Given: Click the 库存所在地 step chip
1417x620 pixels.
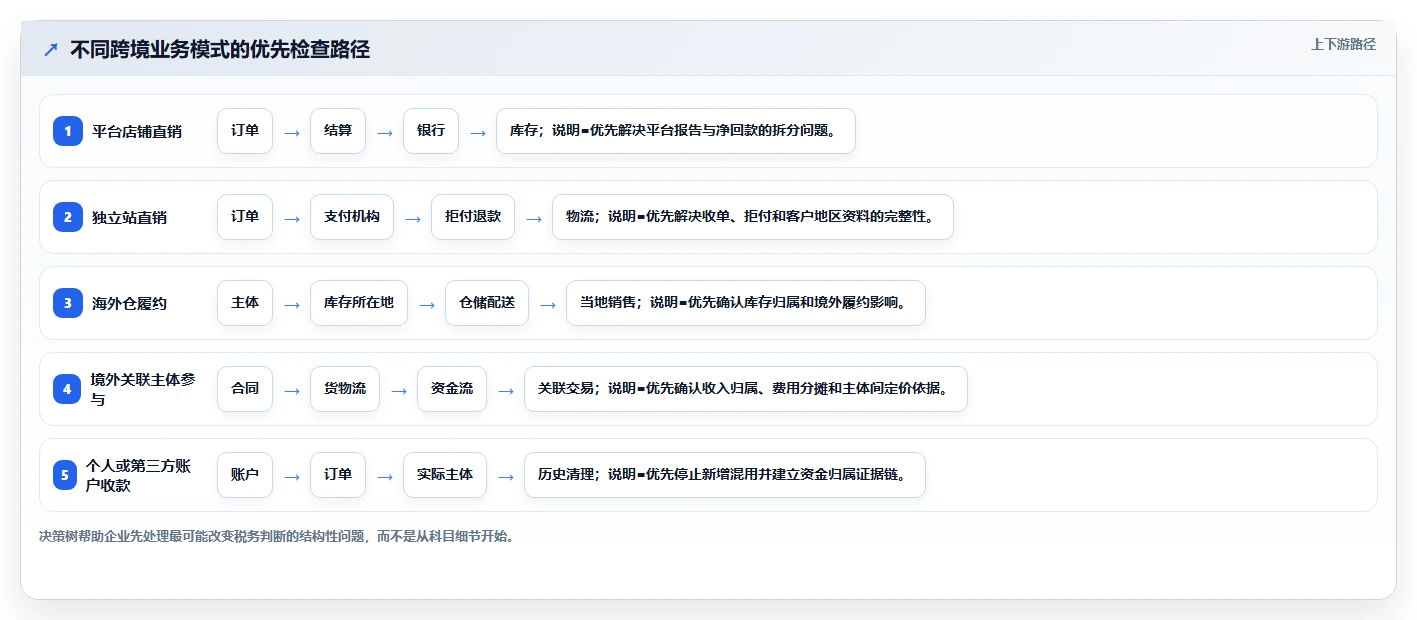Looking at the screenshot, I should pyautogui.click(x=359, y=303).
